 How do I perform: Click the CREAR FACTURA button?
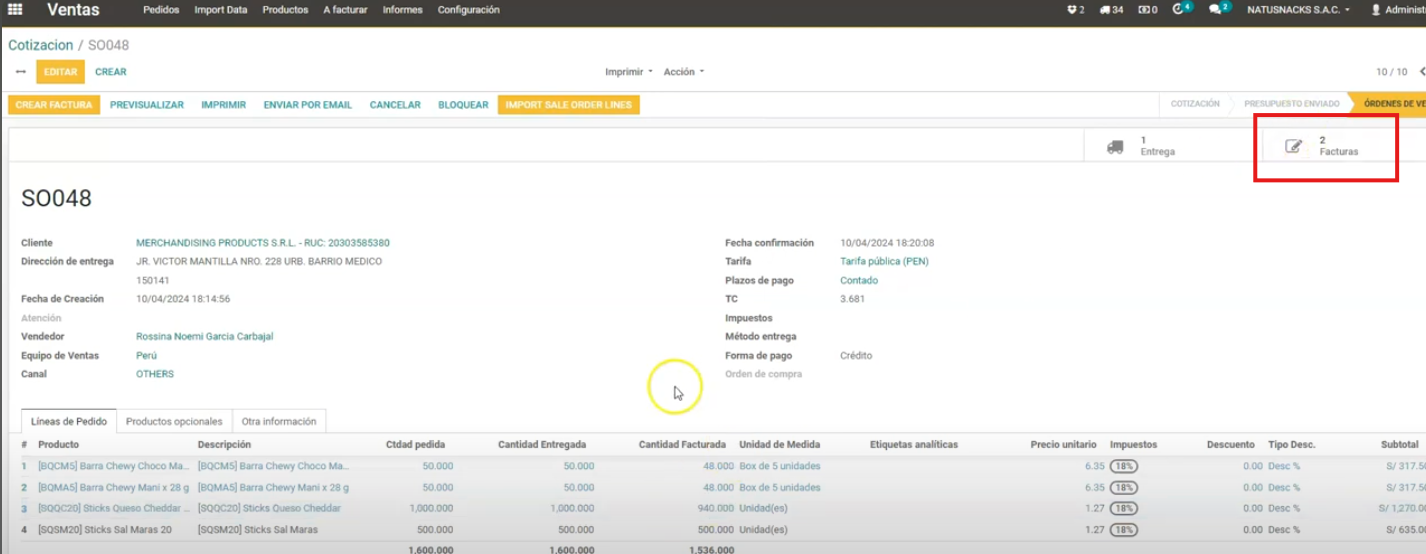pos(54,105)
